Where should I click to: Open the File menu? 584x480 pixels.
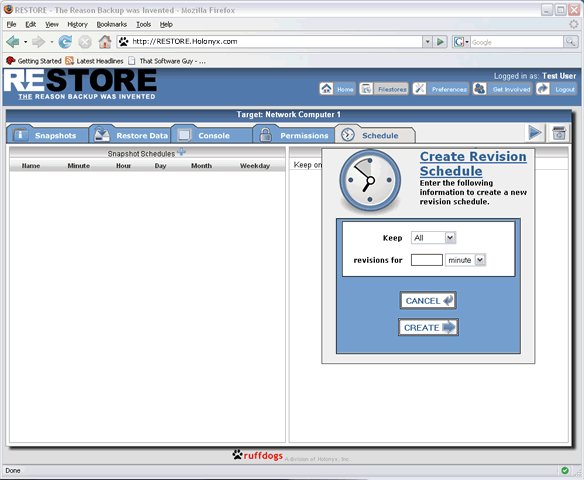[x=12, y=24]
